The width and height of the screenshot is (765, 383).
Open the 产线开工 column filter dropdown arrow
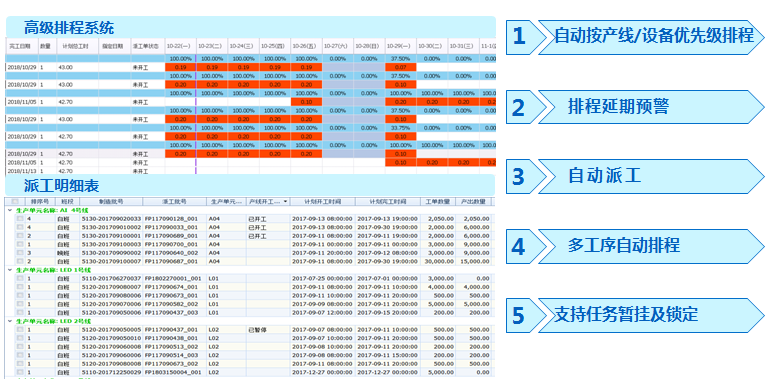coord(285,202)
